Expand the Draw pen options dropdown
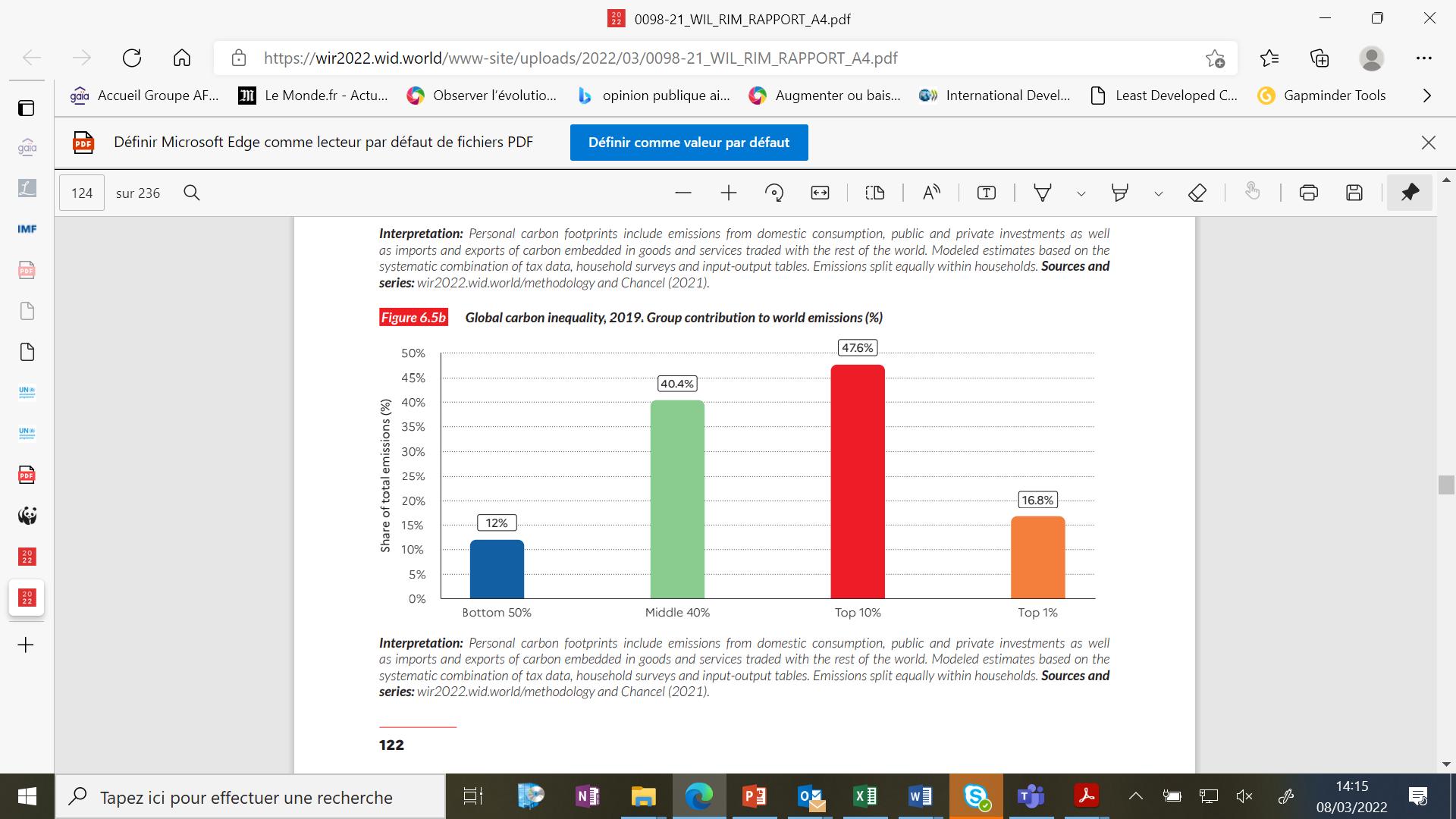Viewport: 1456px width, 819px height. (x=1081, y=193)
